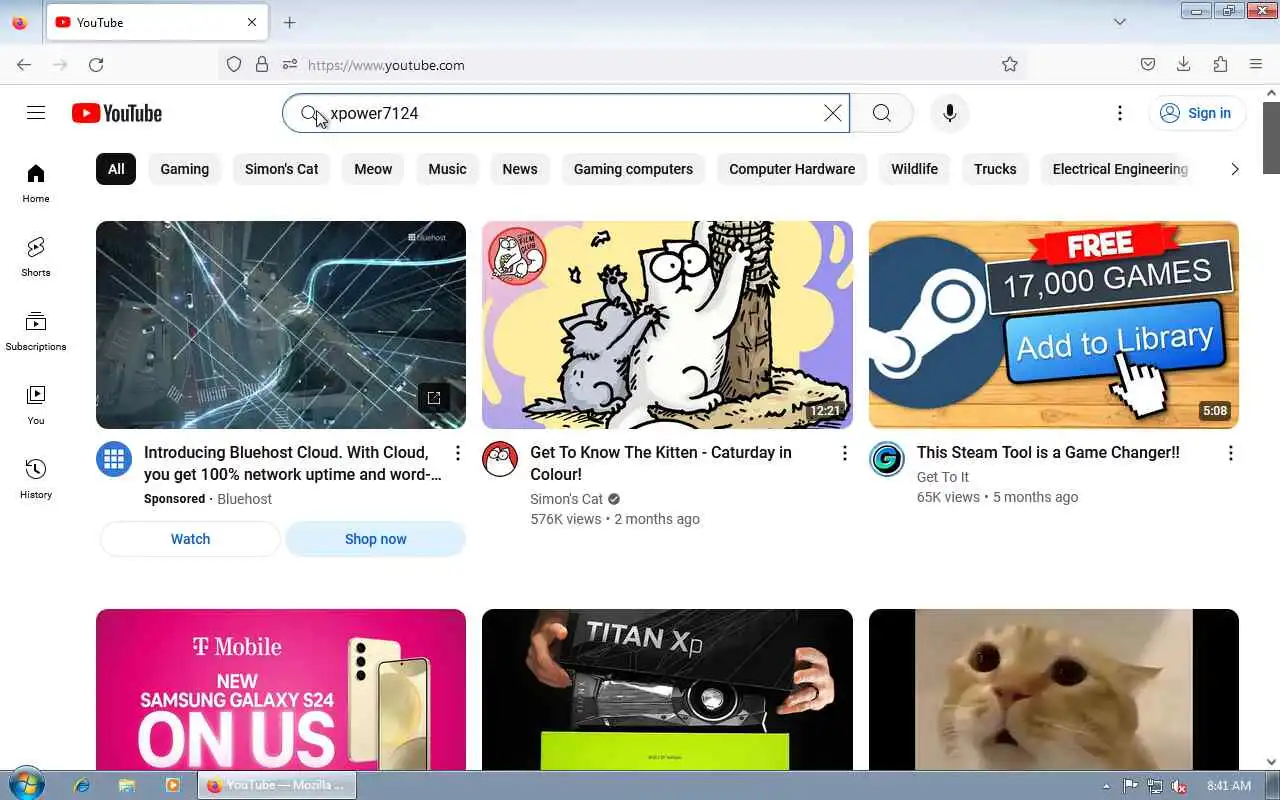Image resolution: width=1280 pixels, height=800 pixels.
Task: Open the YouTube settings three-dot menu
Action: tap(1120, 113)
